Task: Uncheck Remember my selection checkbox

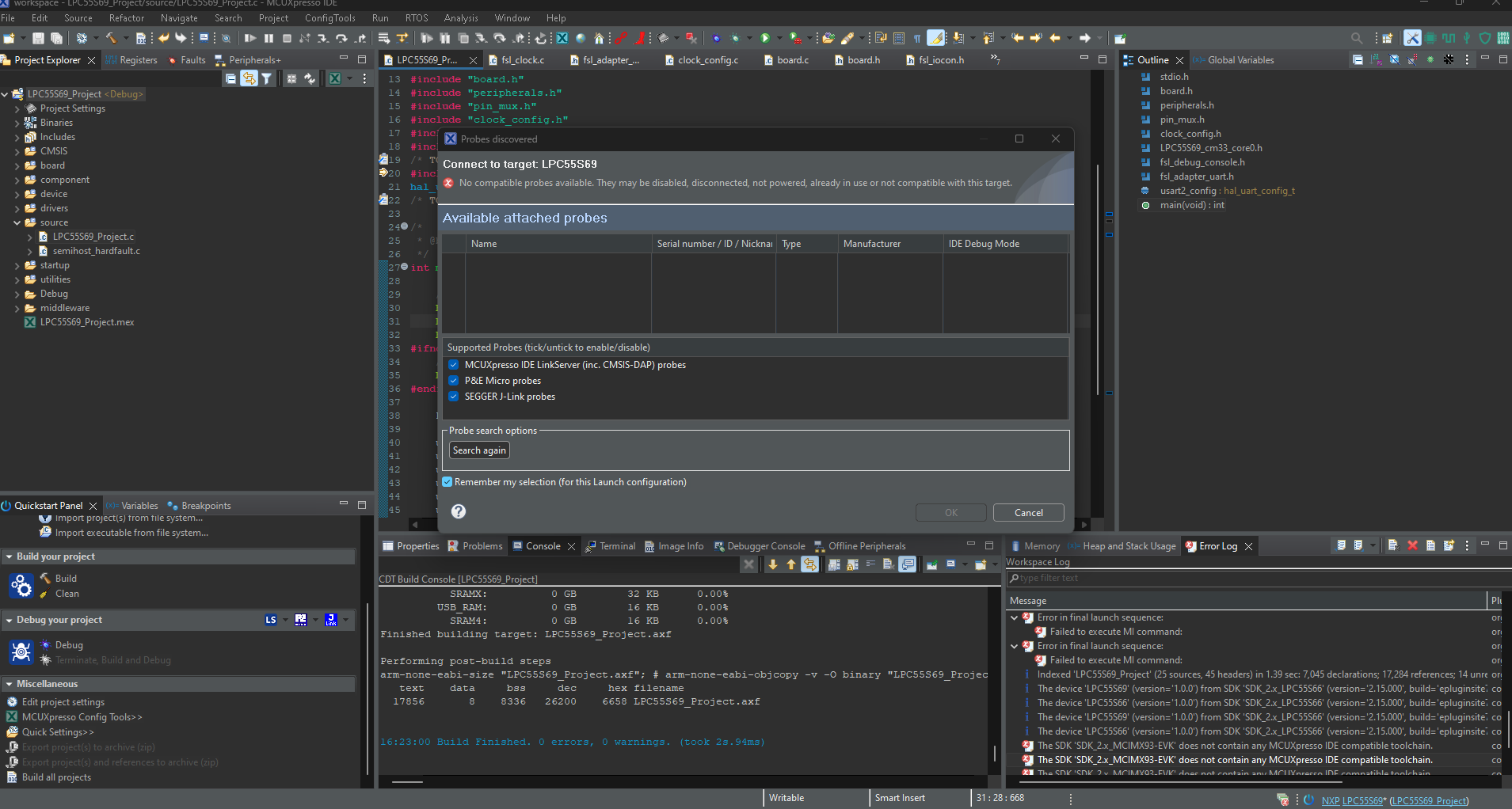Action: pos(448,482)
